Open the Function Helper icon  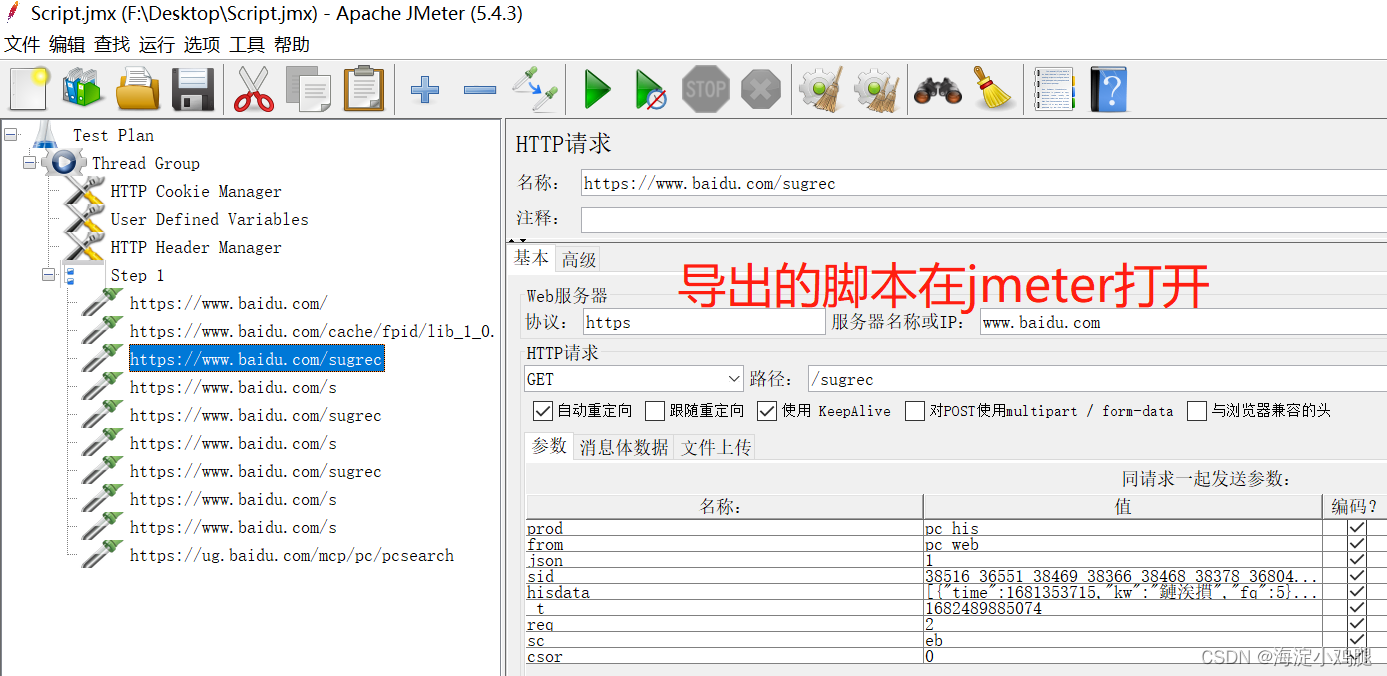[x=1054, y=89]
